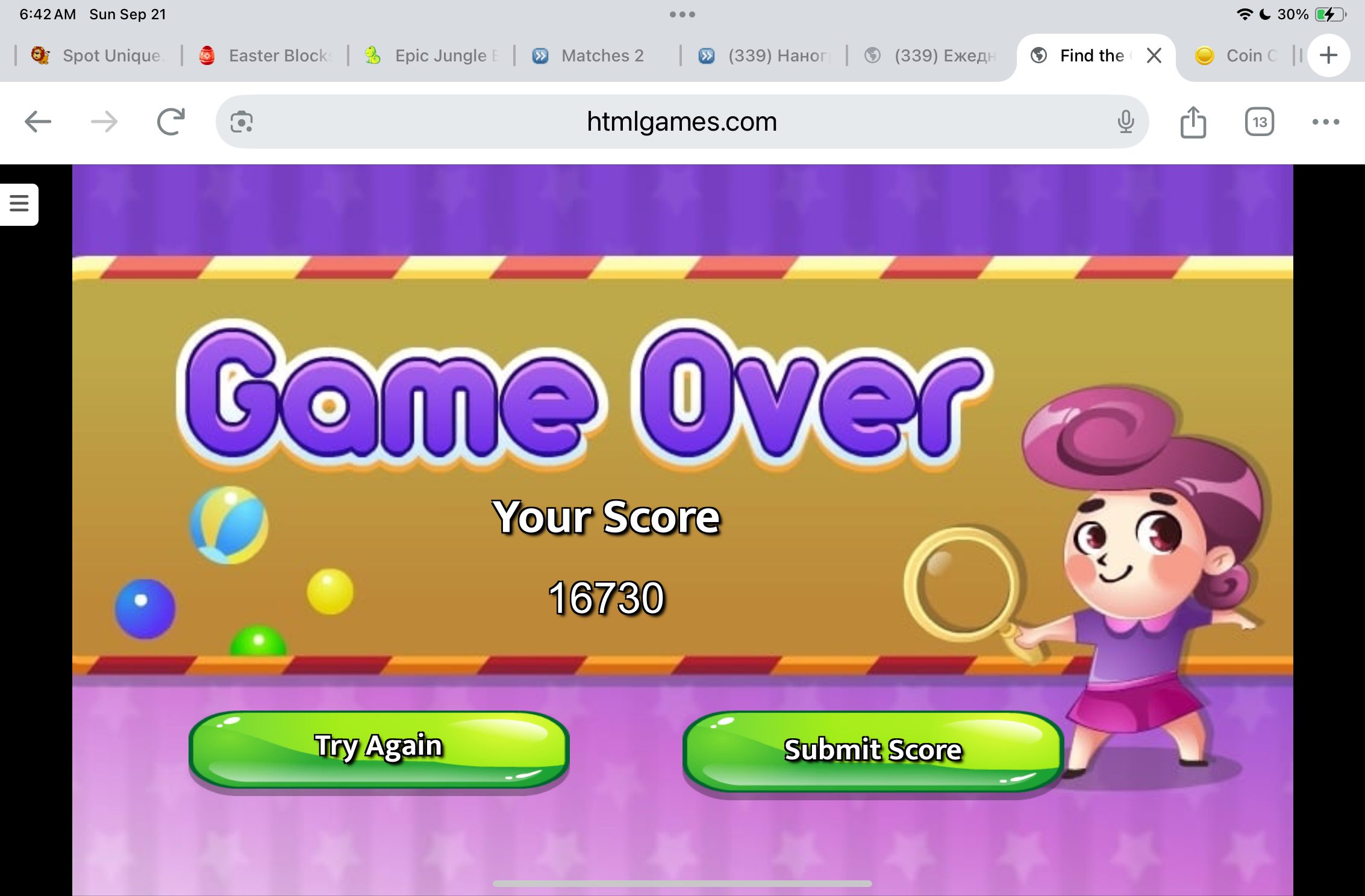Tap the browser back arrow

click(x=37, y=122)
